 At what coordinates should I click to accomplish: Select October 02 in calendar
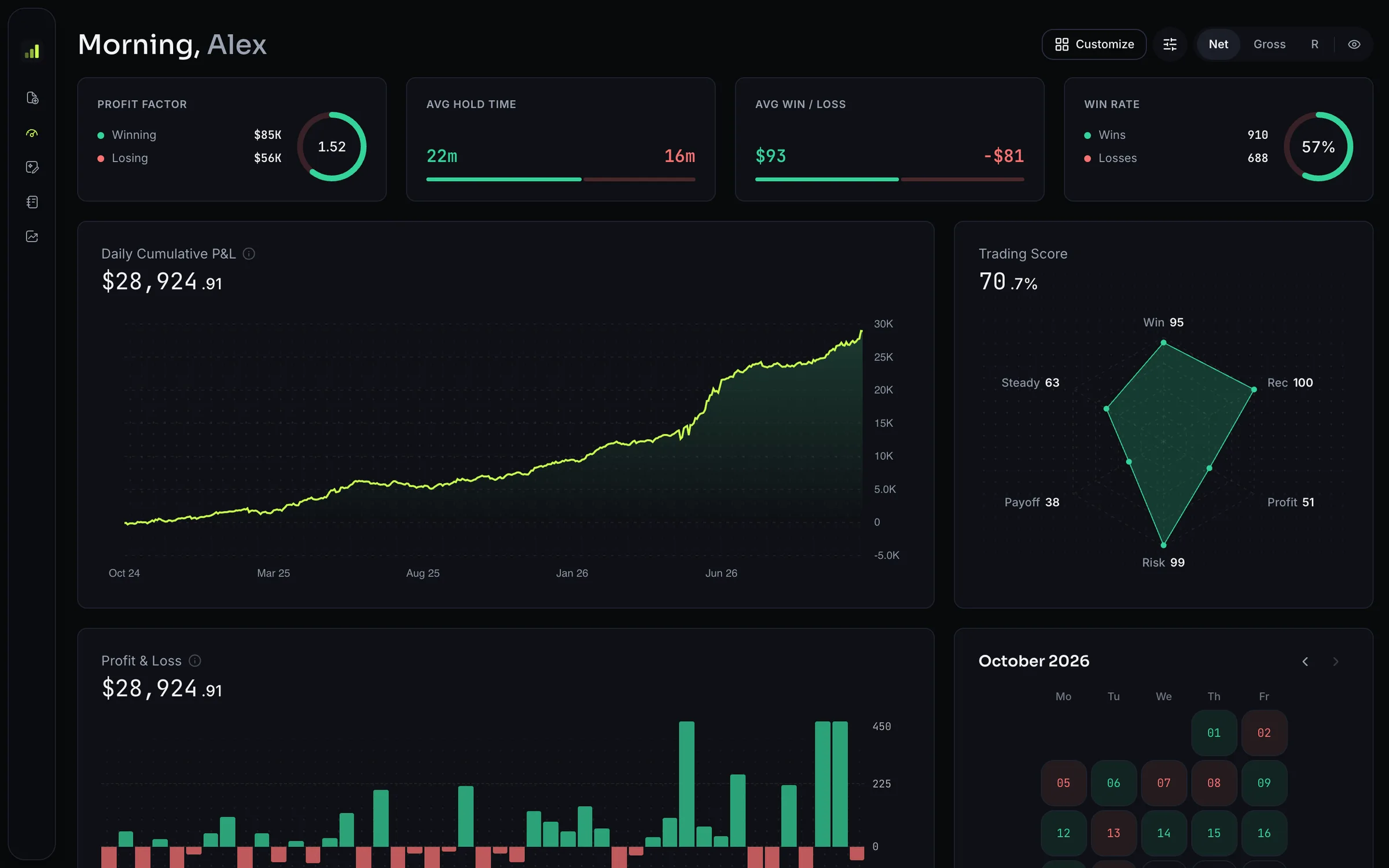pyautogui.click(x=1264, y=733)
